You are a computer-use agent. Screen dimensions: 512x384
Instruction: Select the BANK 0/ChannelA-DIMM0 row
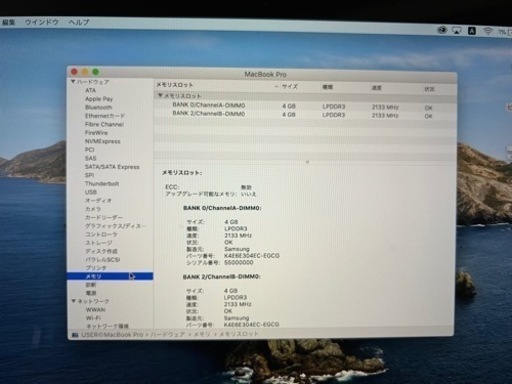pos(305,106)
